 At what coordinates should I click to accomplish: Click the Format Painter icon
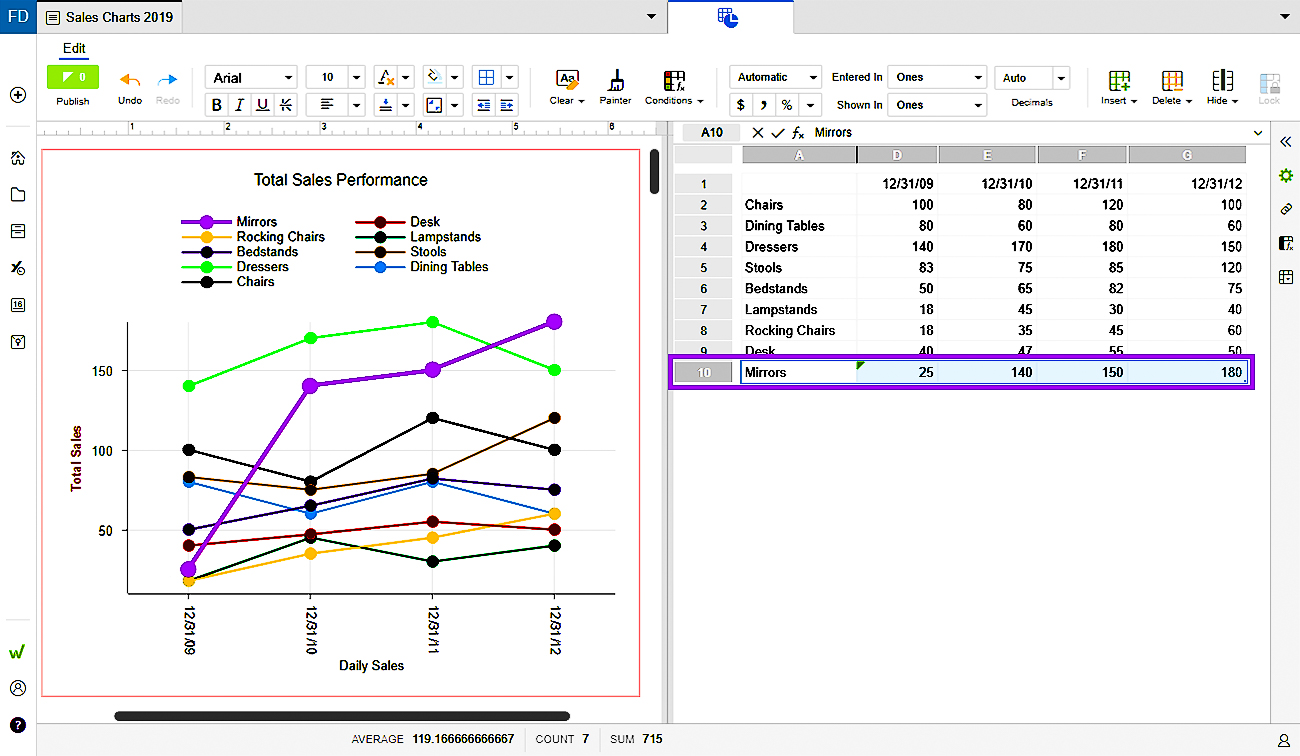615,81
